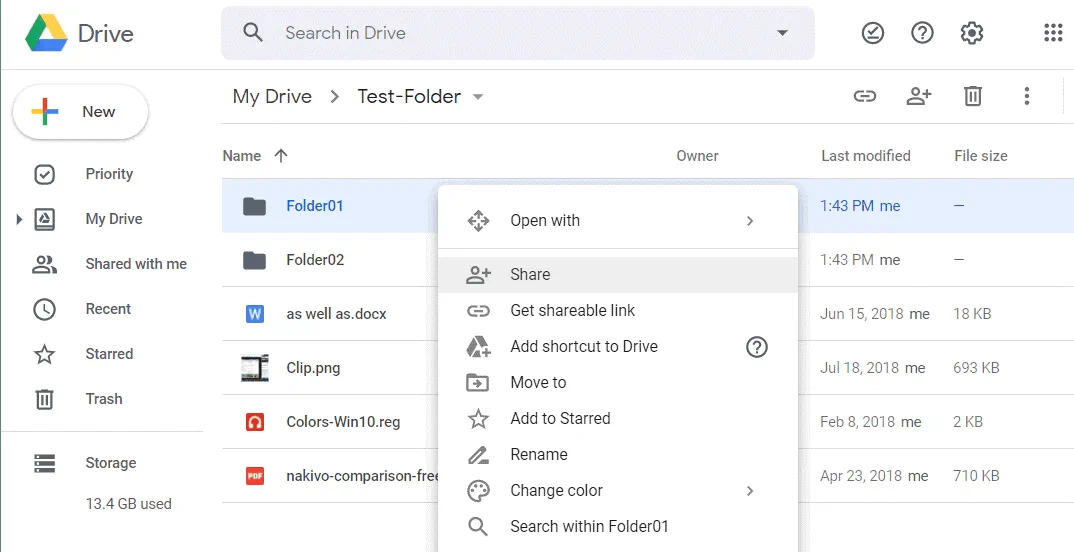The image size is (1074, 552).
Task: Open search options dropdown in search bar
Action: [x=782, y=33]
